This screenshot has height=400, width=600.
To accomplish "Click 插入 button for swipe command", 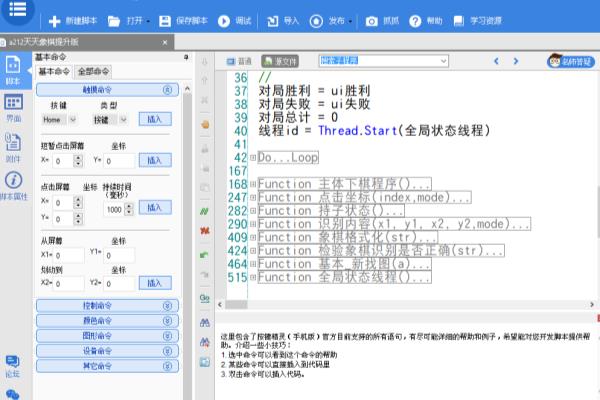I will [155, 283].
